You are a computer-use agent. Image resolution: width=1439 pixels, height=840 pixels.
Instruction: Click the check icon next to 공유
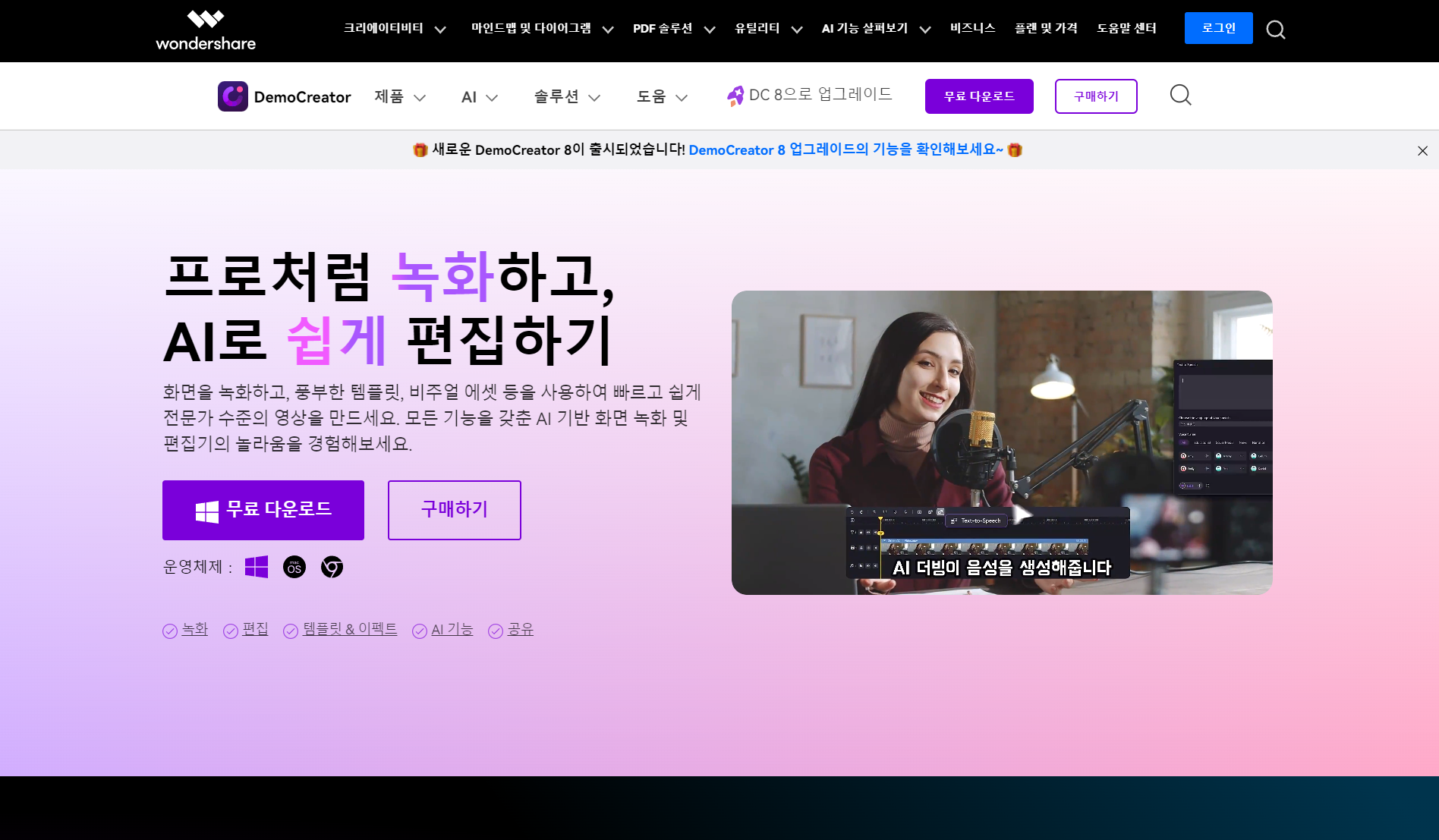tap(496, 631)
